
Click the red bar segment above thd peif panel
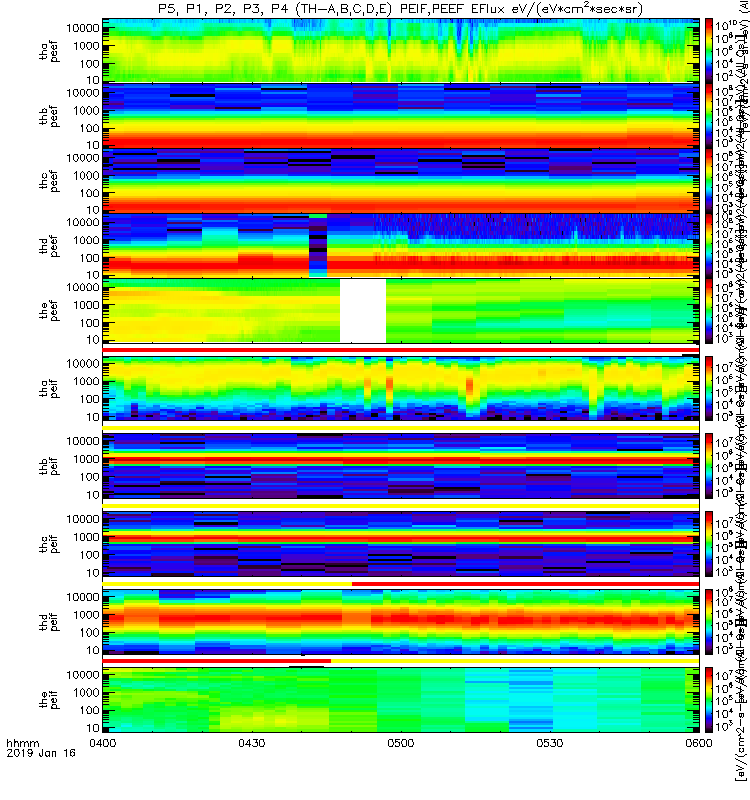click(x=526, y=584)
